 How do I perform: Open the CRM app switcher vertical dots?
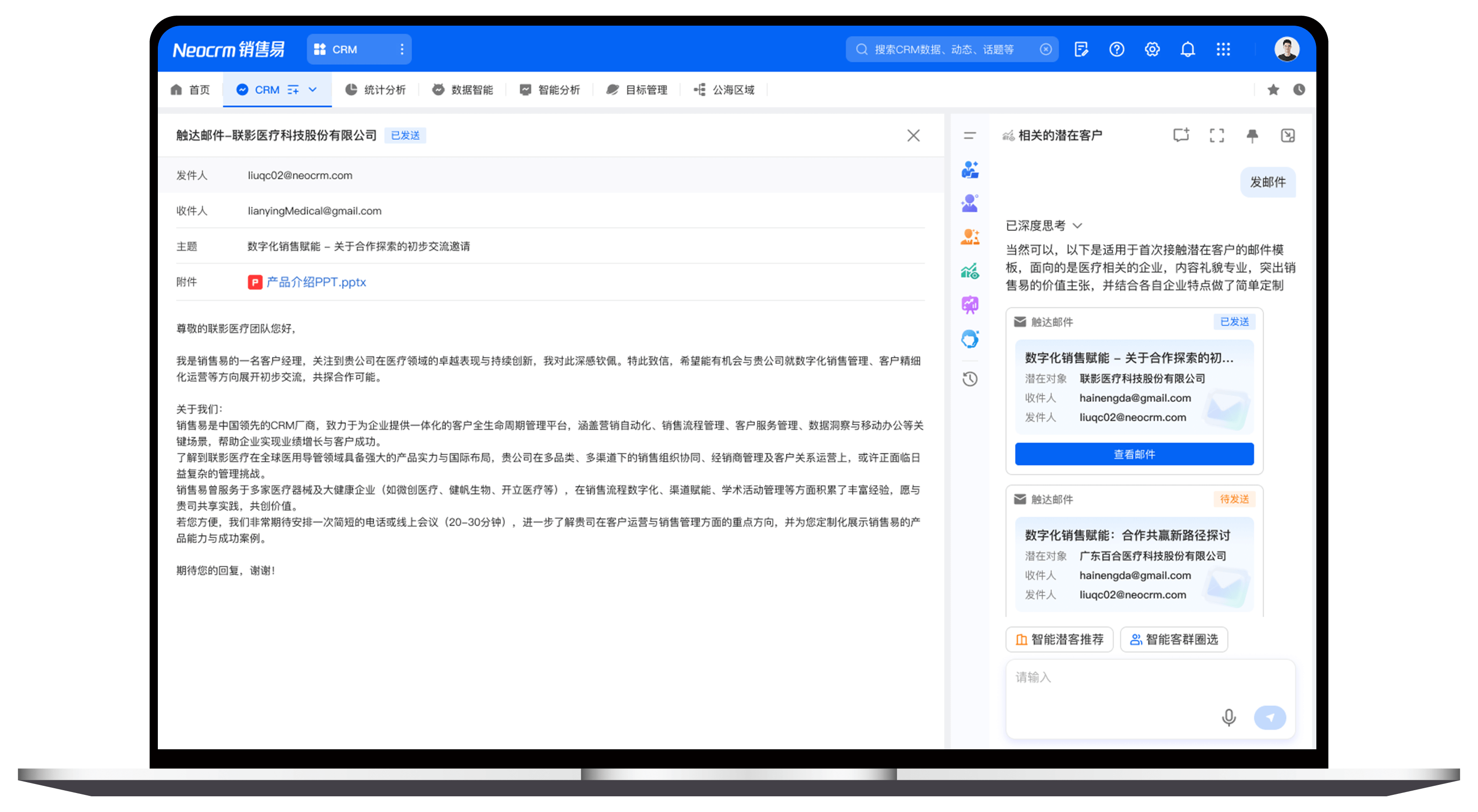402,49
